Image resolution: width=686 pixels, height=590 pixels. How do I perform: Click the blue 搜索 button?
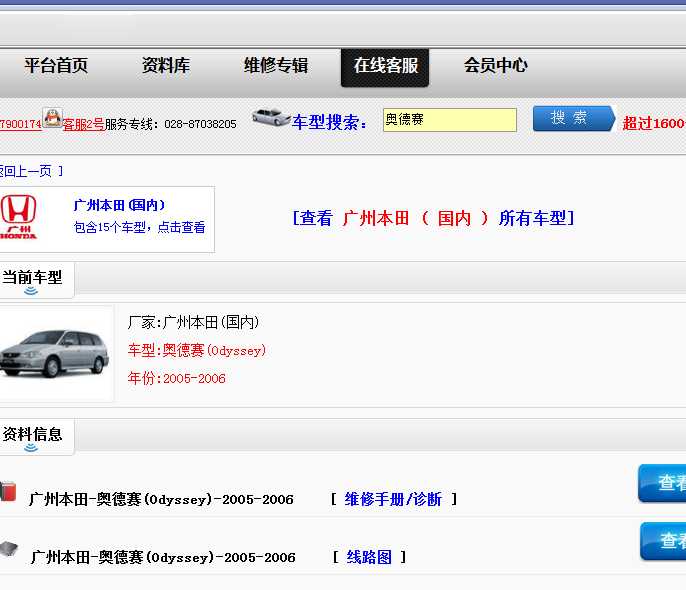[x=574, y=119]
